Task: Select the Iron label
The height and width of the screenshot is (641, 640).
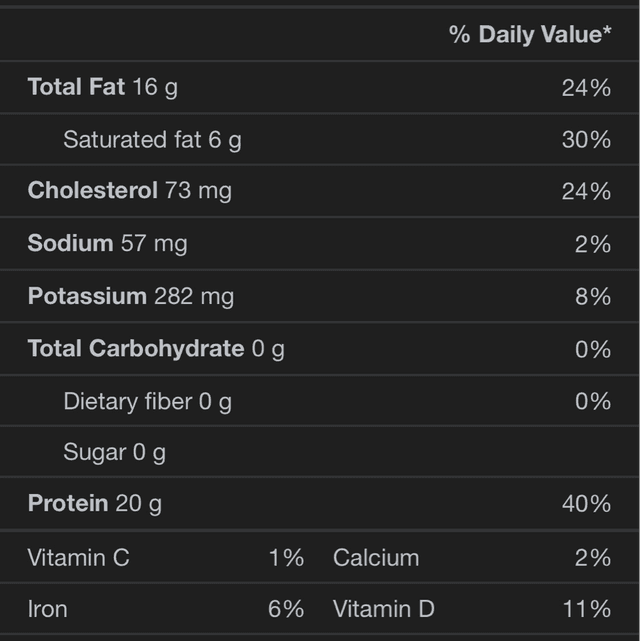Action: tap(48, 609)
